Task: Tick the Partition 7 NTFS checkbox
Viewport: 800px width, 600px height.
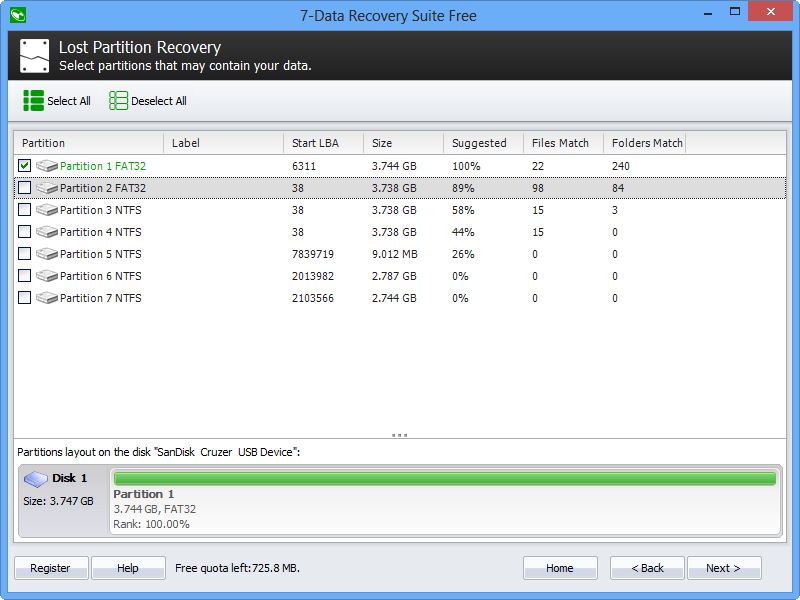Action: pyautogui.click(x=25, y=298)
